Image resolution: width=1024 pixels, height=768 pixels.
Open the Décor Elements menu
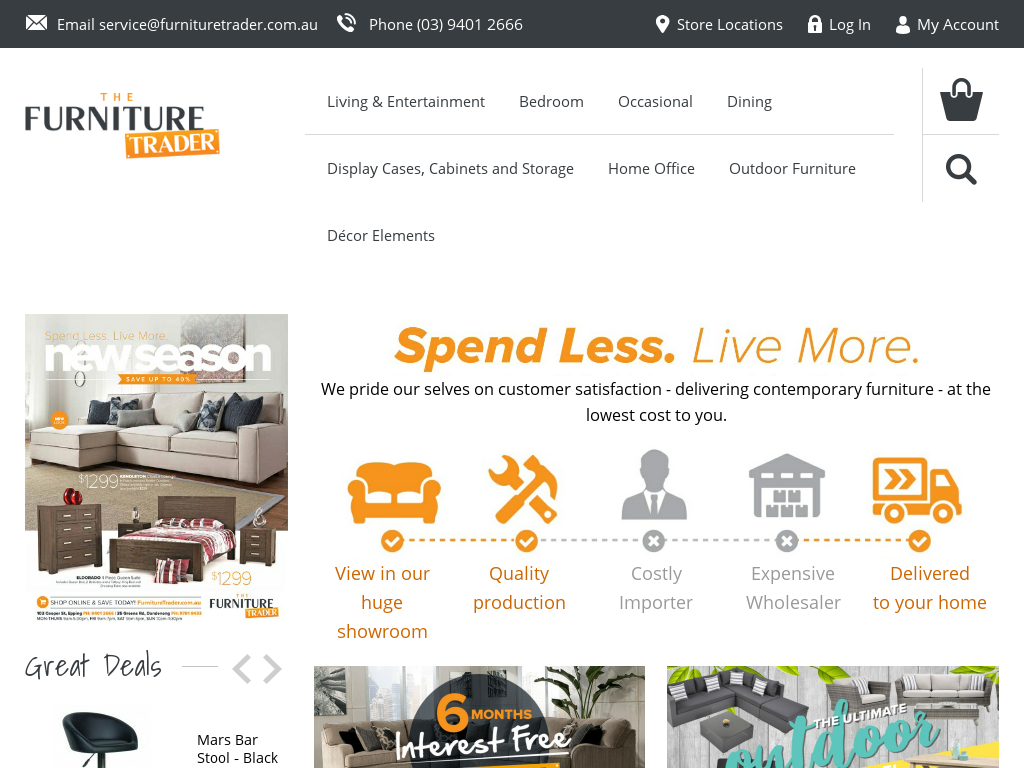(381, 236)
